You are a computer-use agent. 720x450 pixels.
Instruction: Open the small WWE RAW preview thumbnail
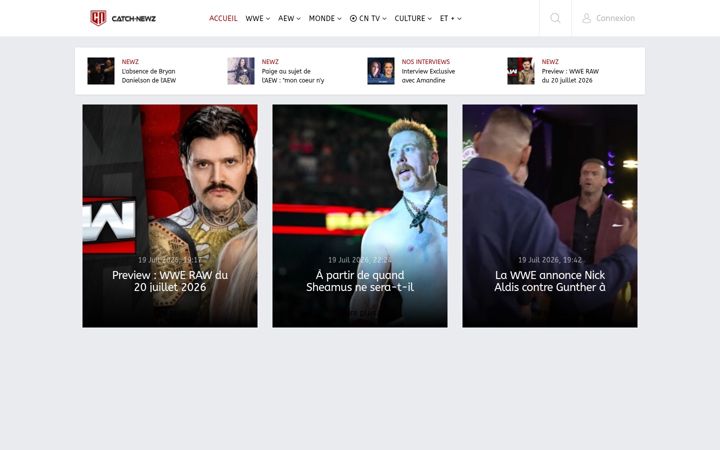(x=521, y=71)
